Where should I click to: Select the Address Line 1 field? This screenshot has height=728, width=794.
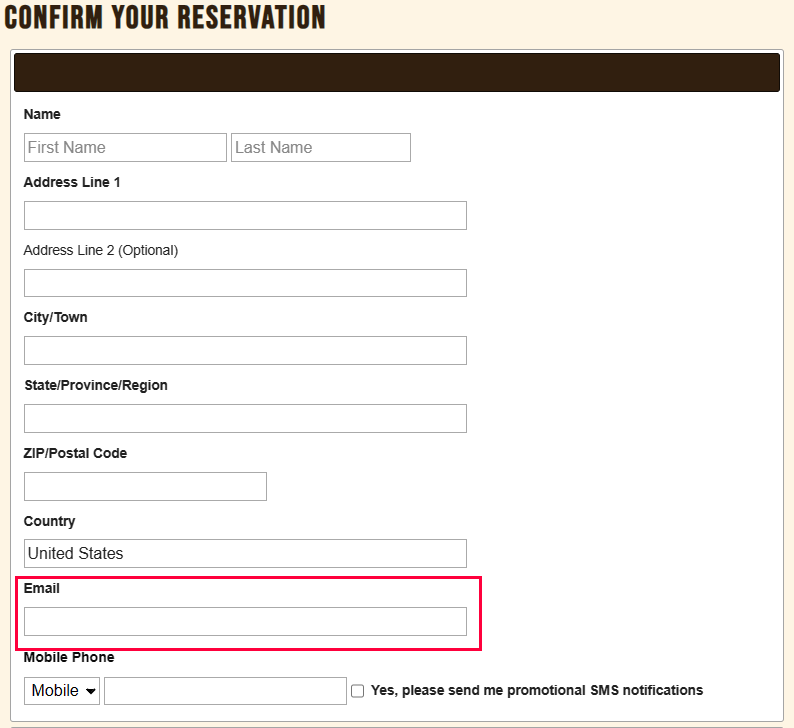pyautogui.click(x=245, y=215)
